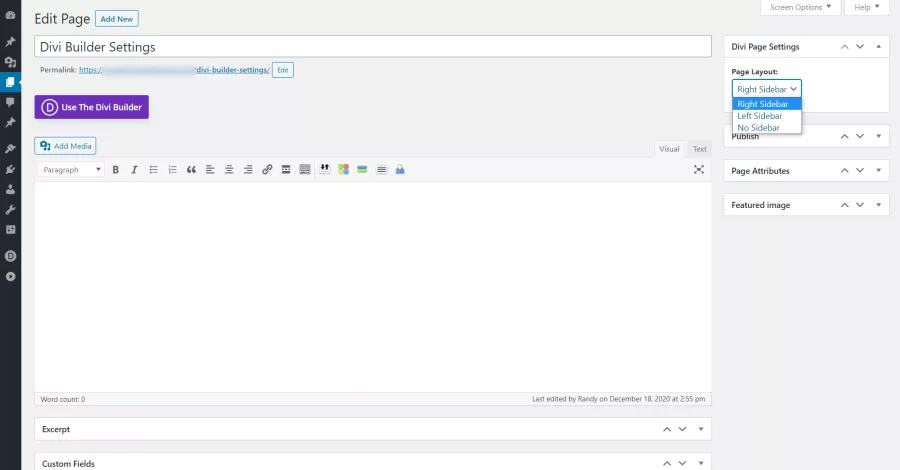Click inside the empty content editor area
Screen dimensions: 900x470
click(373, 286)
